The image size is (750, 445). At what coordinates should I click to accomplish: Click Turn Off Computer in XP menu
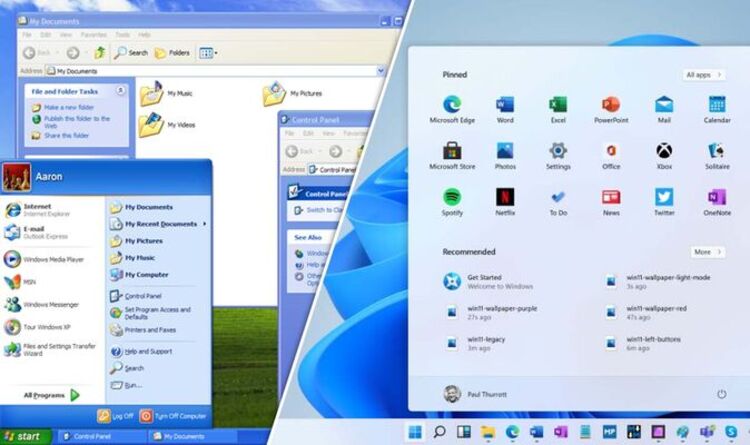coord(173,416)
